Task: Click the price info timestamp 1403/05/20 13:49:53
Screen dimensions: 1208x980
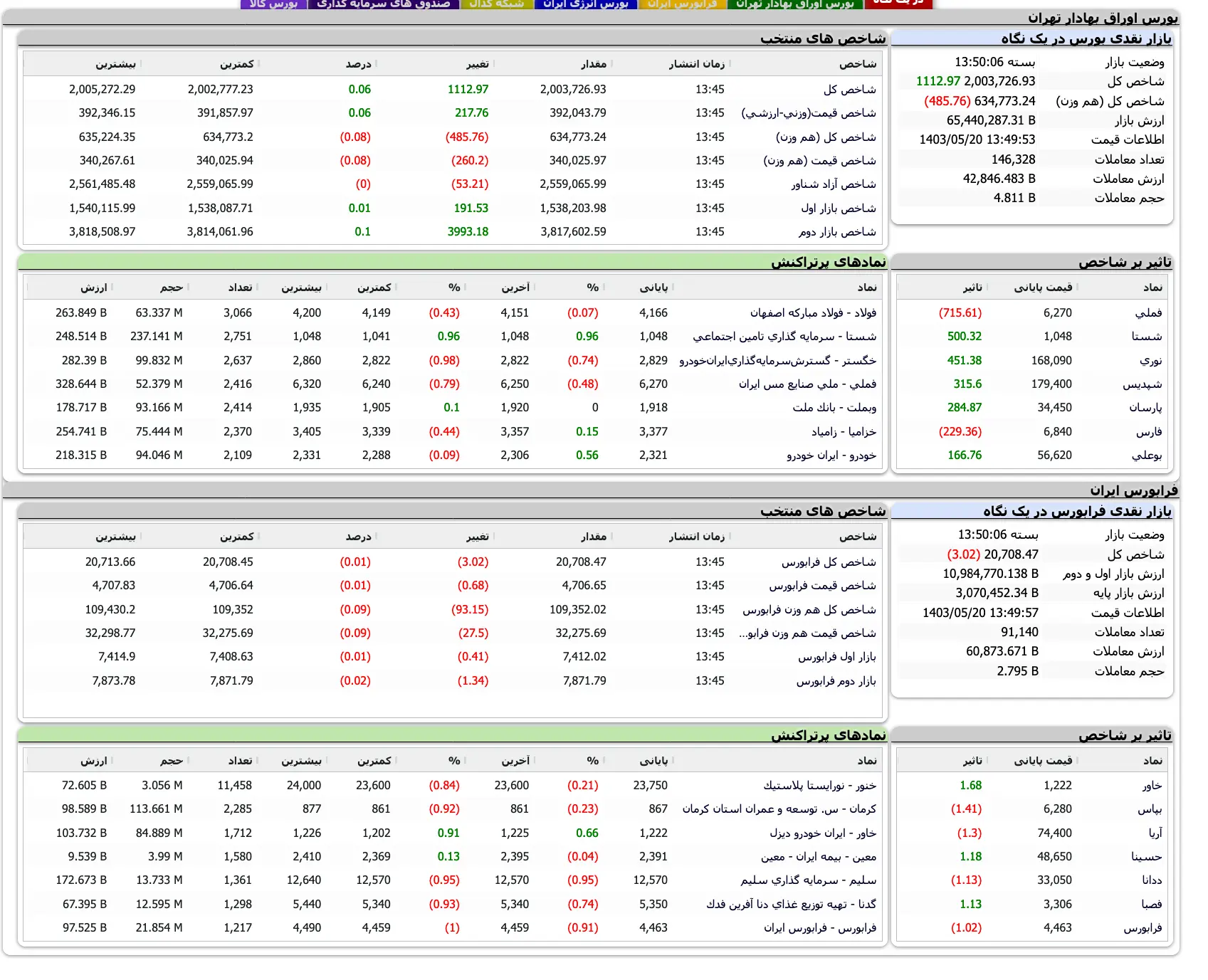Action: click(977, 139)
